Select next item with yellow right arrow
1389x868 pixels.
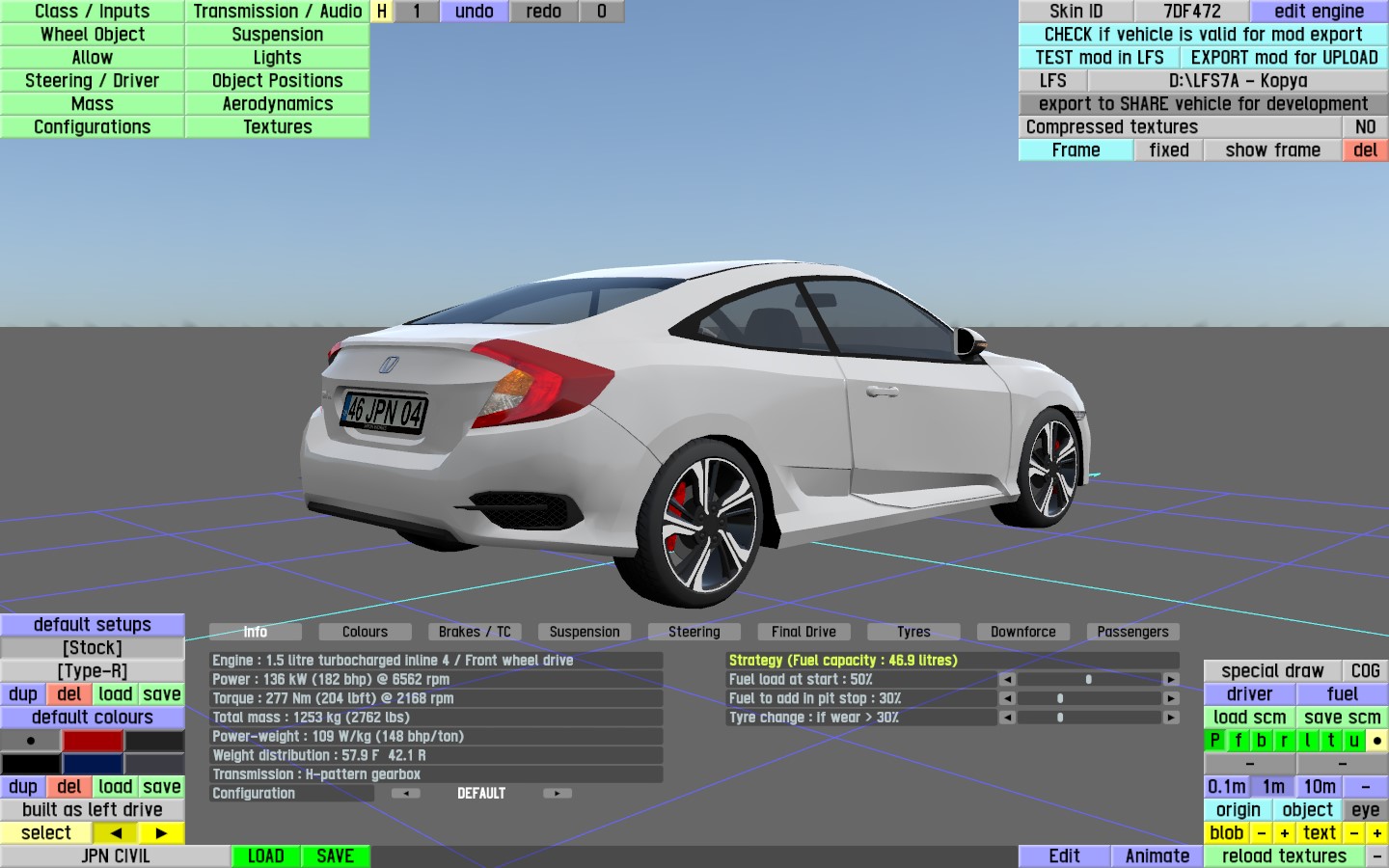[161, 833]
